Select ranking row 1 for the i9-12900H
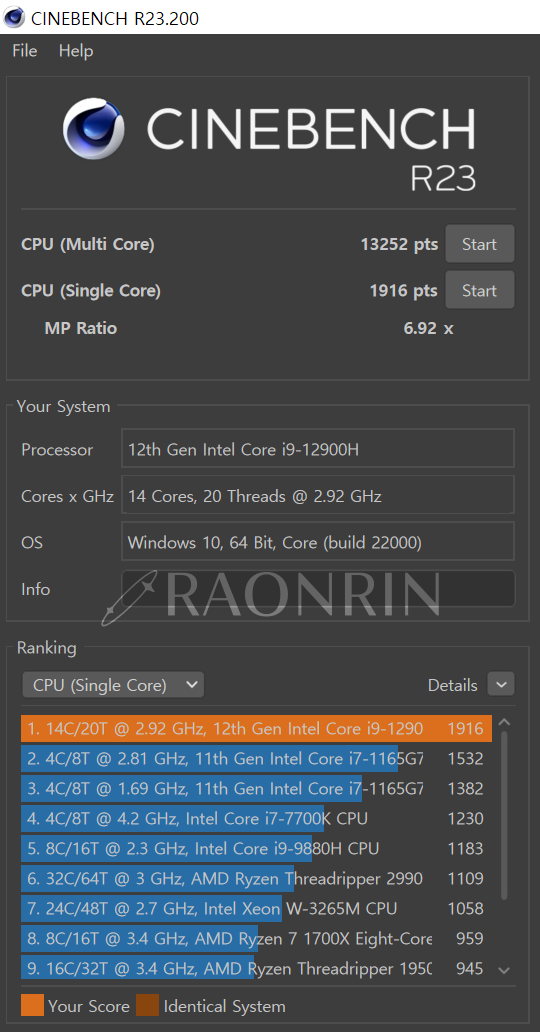 (x=257, y=729)
